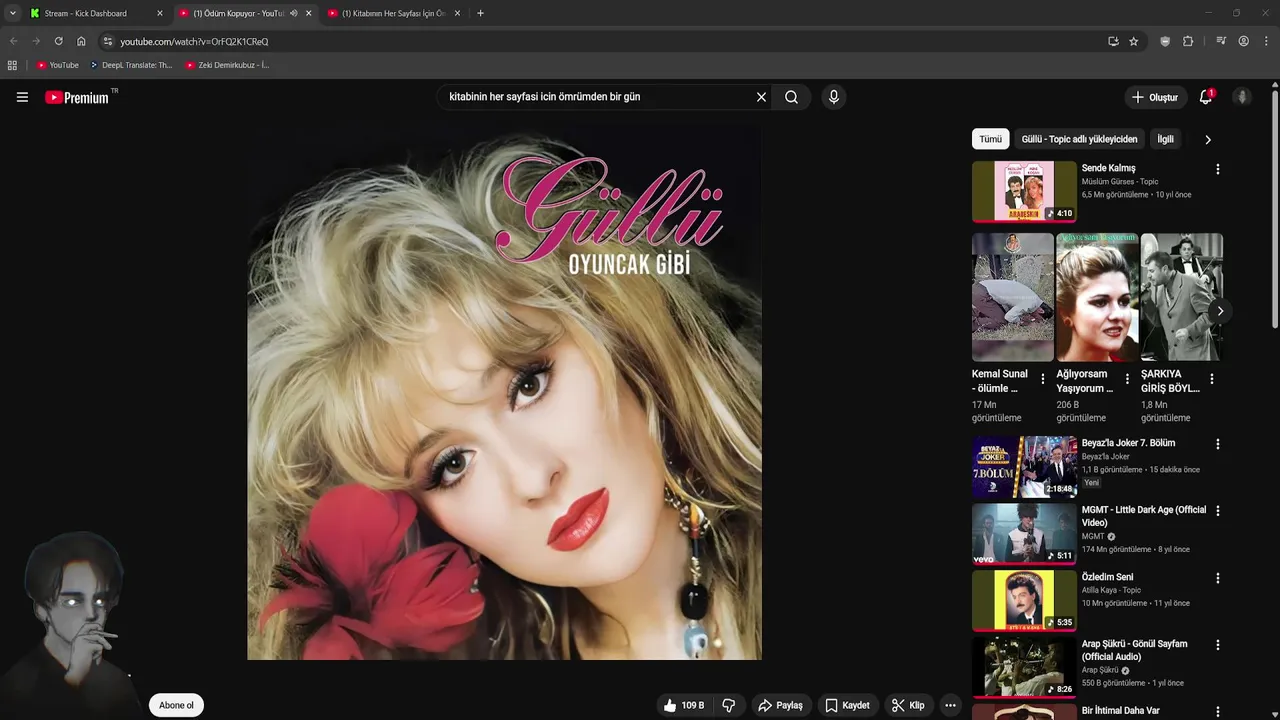Open Kemal Sunal short thumbnail
1280x720 pixels.
pos(1012,297)
